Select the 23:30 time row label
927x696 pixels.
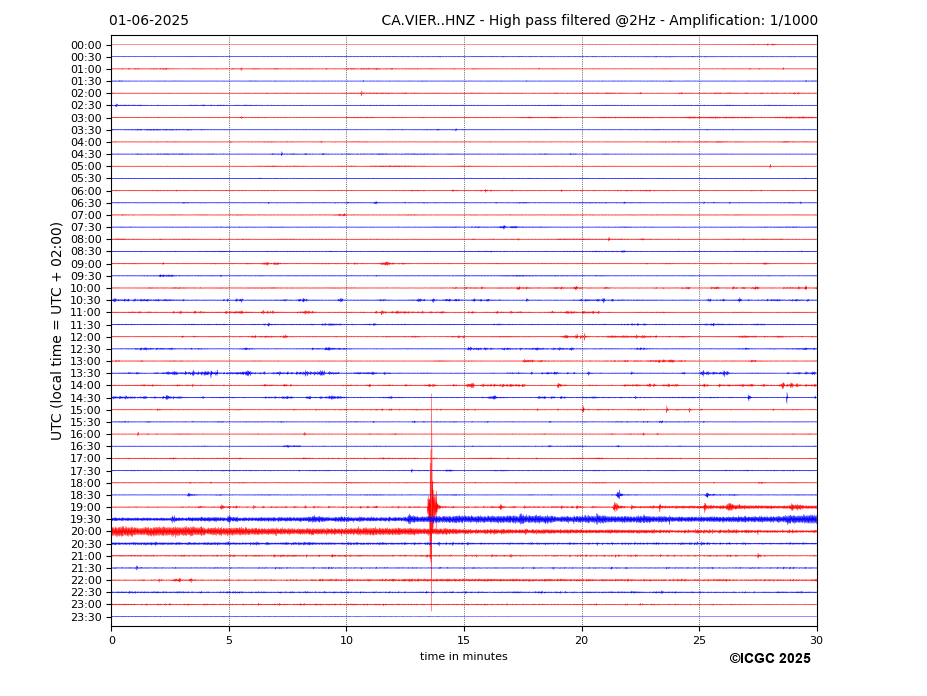86,617
